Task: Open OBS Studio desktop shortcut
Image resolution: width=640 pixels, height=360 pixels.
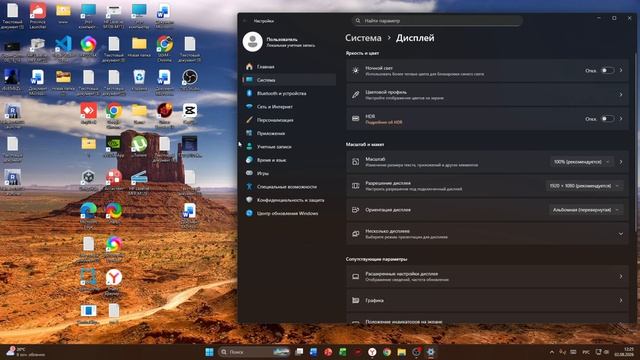Action: tap(190, 81)
